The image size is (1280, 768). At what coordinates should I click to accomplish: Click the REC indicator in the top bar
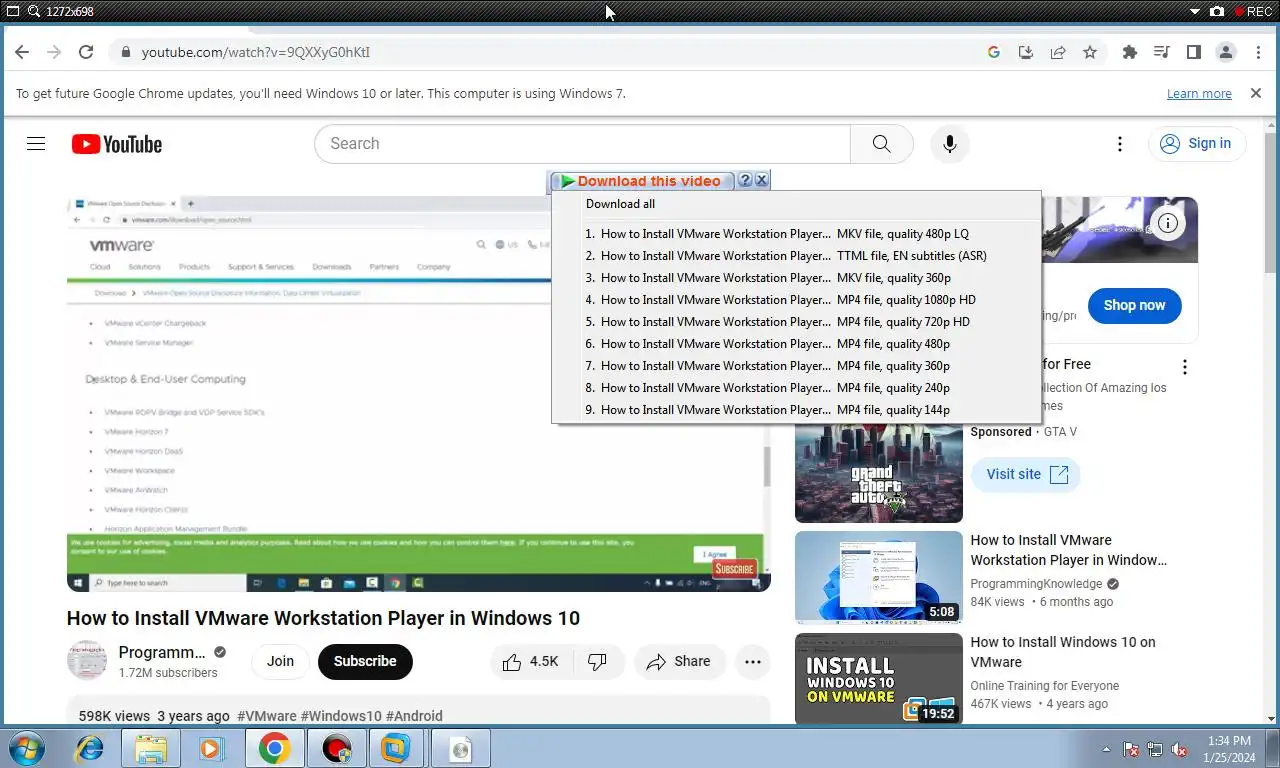1253,11
